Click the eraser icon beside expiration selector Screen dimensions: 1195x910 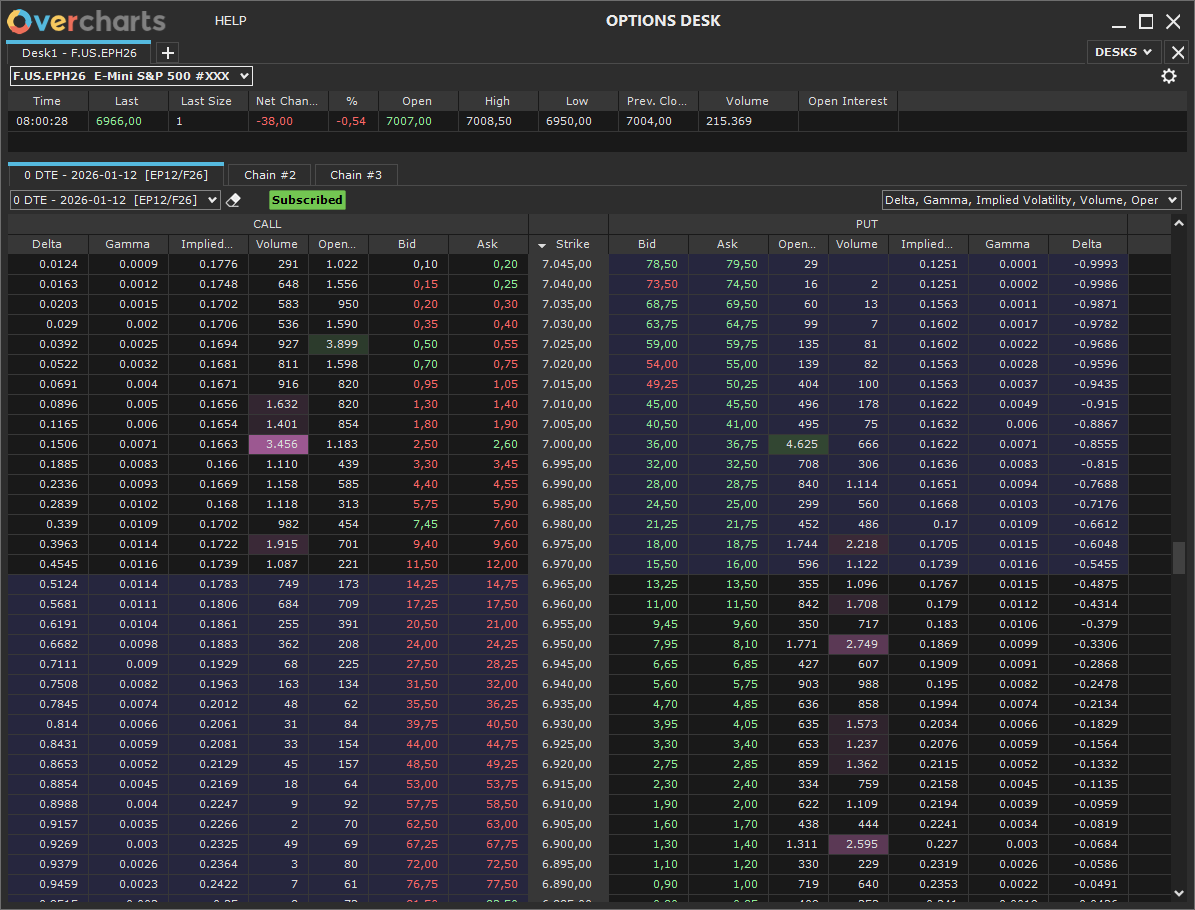click(234, 200)
